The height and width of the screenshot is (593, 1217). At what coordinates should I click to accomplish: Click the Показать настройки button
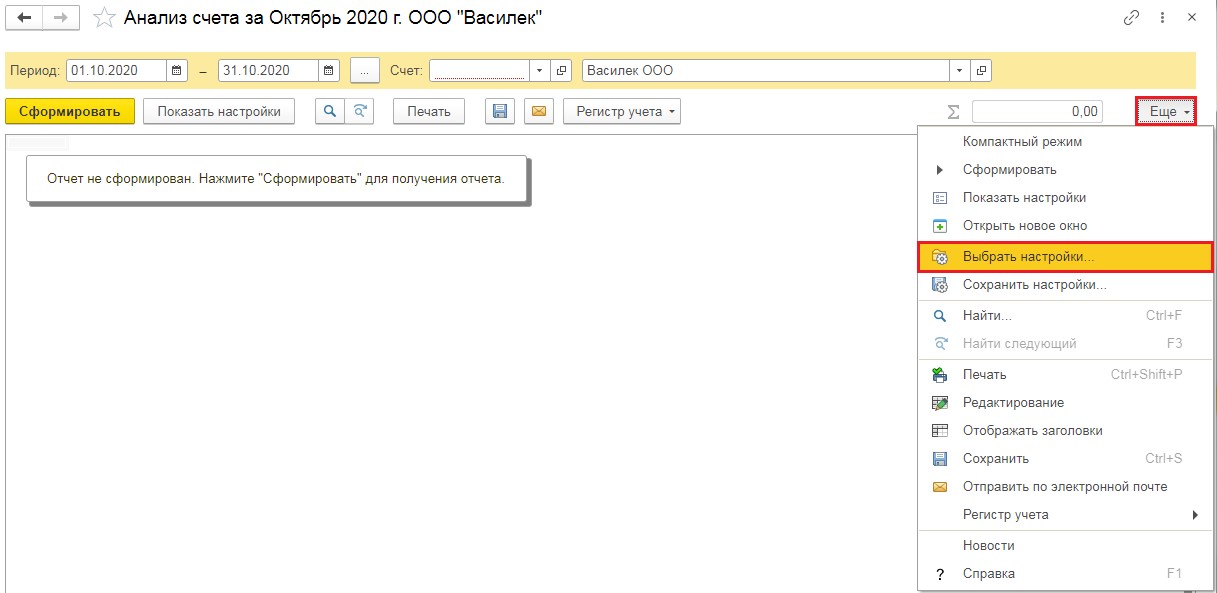tap(219, 112)
